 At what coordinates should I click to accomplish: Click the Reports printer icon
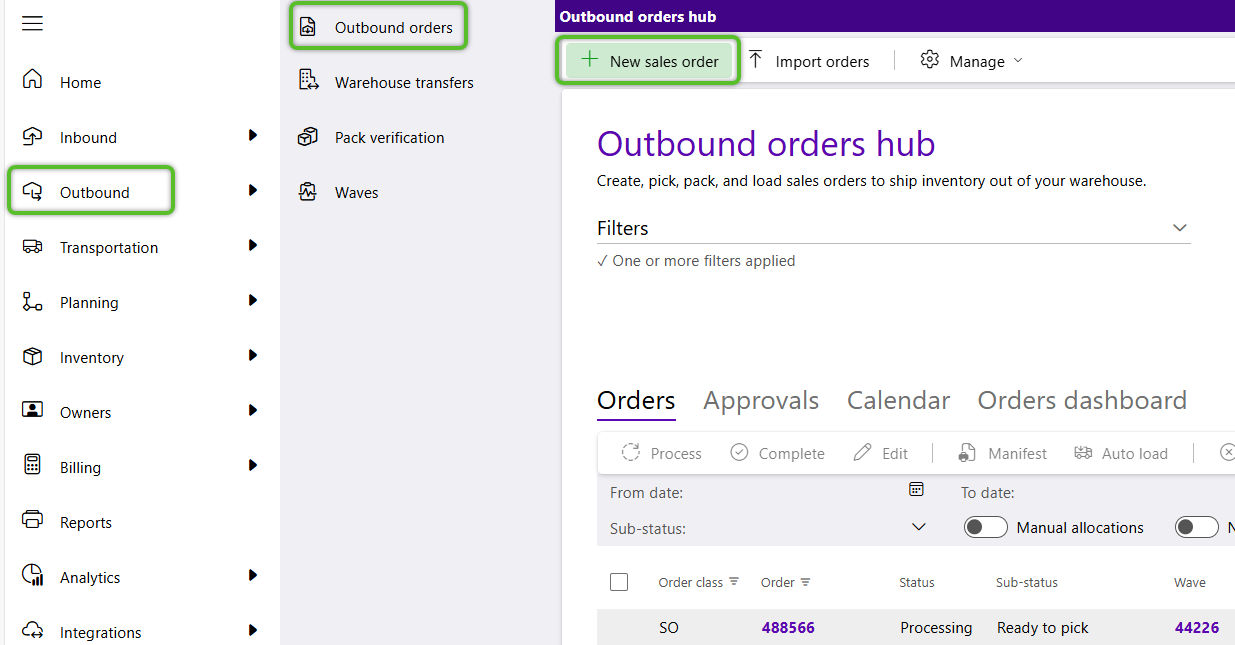32,520
